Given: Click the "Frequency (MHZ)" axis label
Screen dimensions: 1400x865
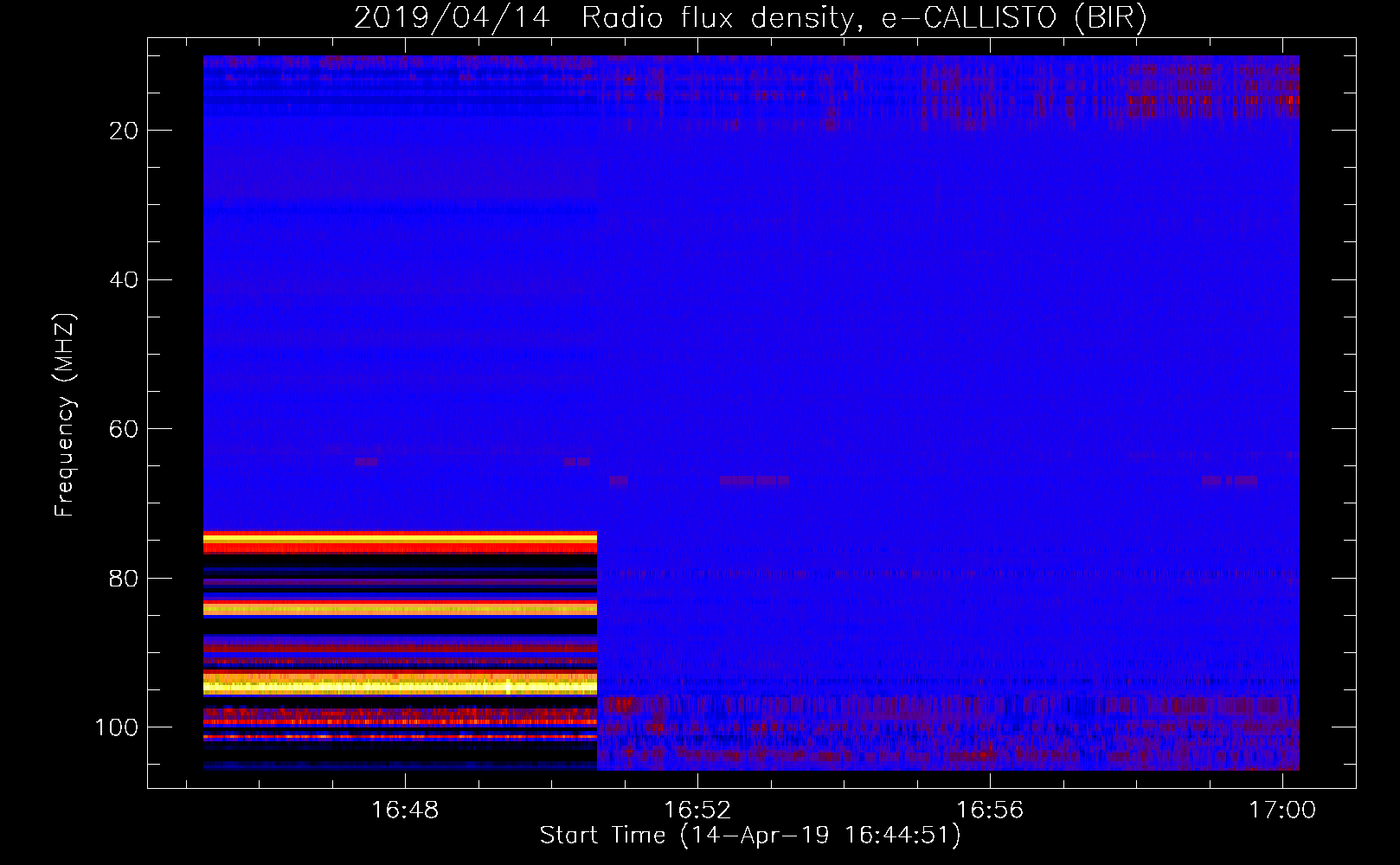Looking at the screenshot, I should (x=65, y=415).
